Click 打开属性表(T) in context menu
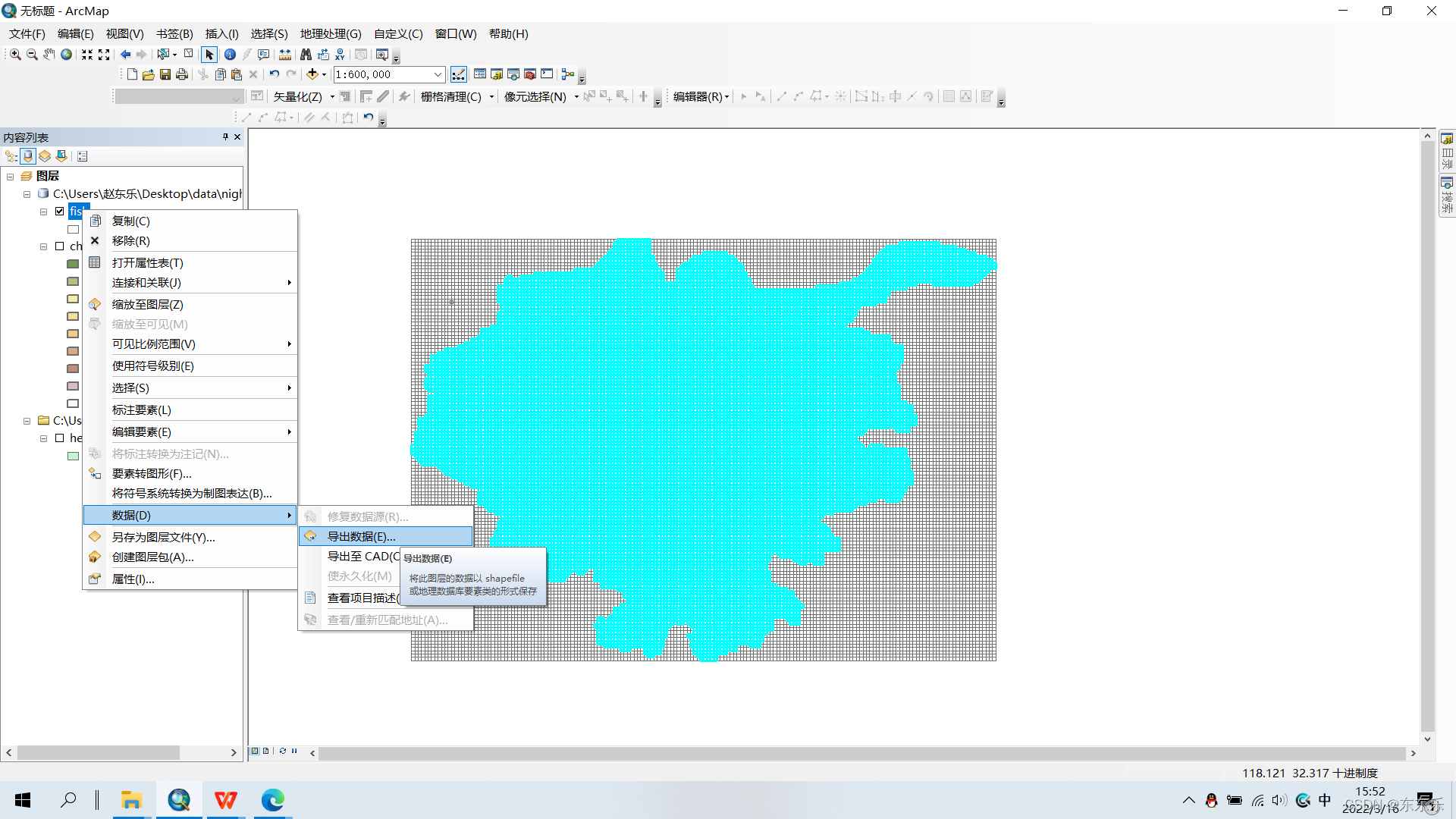The height and width of the screenshot is (819, 1456). point(147,263)
